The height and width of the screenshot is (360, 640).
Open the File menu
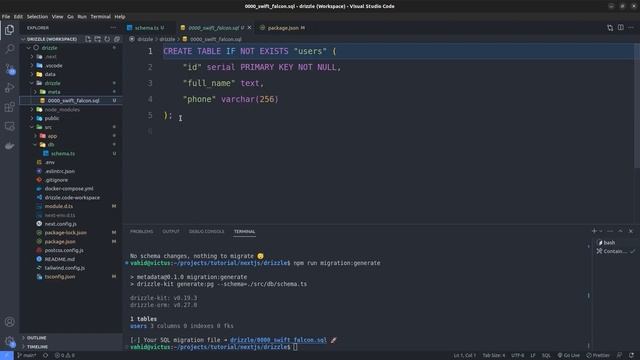[x=6, y=17]
